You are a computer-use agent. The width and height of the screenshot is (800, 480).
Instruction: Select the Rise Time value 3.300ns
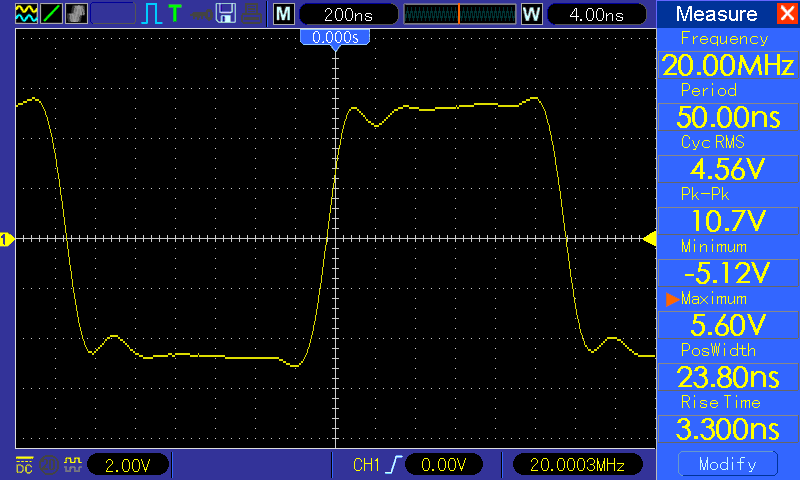coord(728,429)
